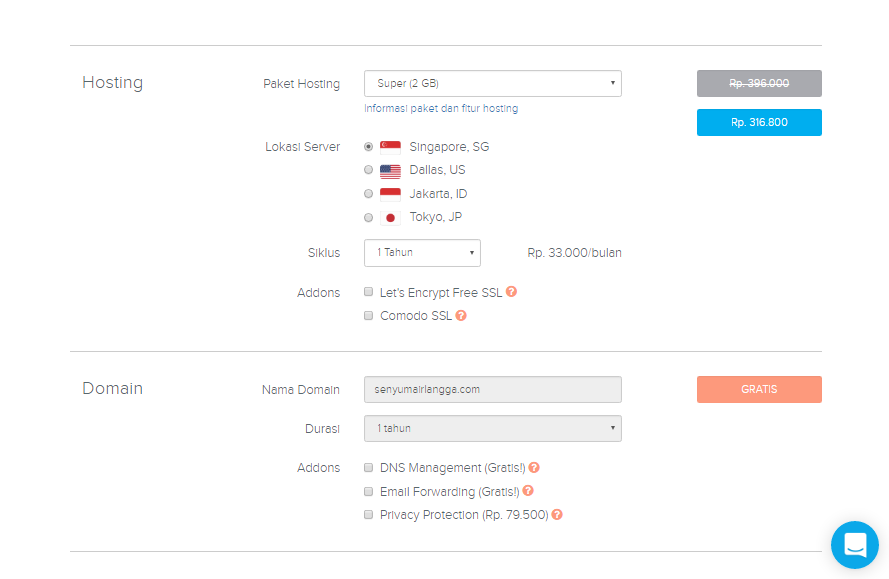Click the United States flag icon
The width and height of the screenshot is (889, 579).
[390, 170]
